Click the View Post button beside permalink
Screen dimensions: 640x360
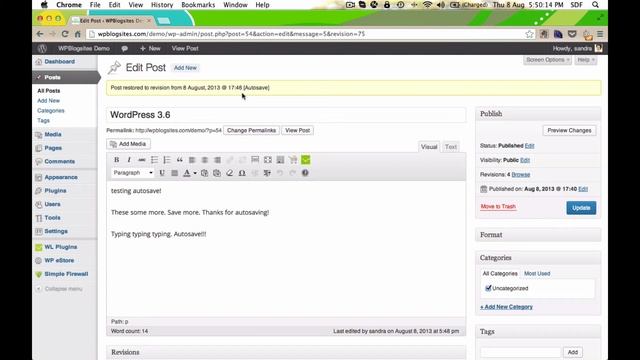point(297,131)
